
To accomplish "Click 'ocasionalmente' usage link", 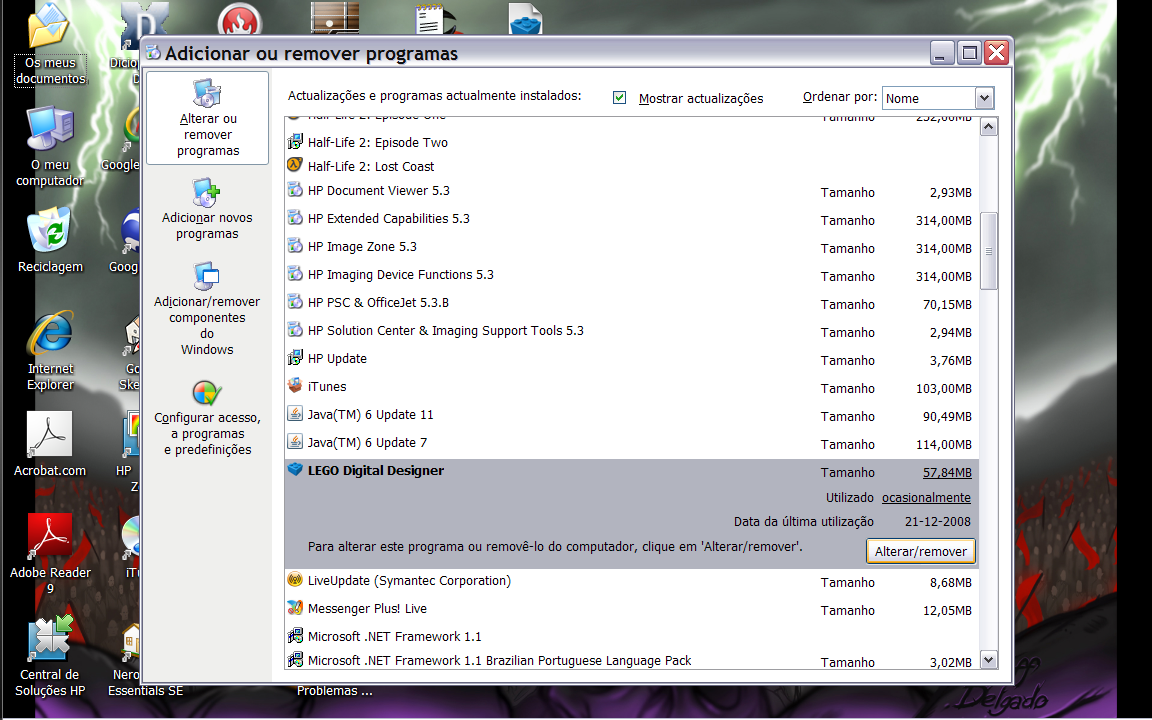I will pyautogui.click(x=926, y=497).
